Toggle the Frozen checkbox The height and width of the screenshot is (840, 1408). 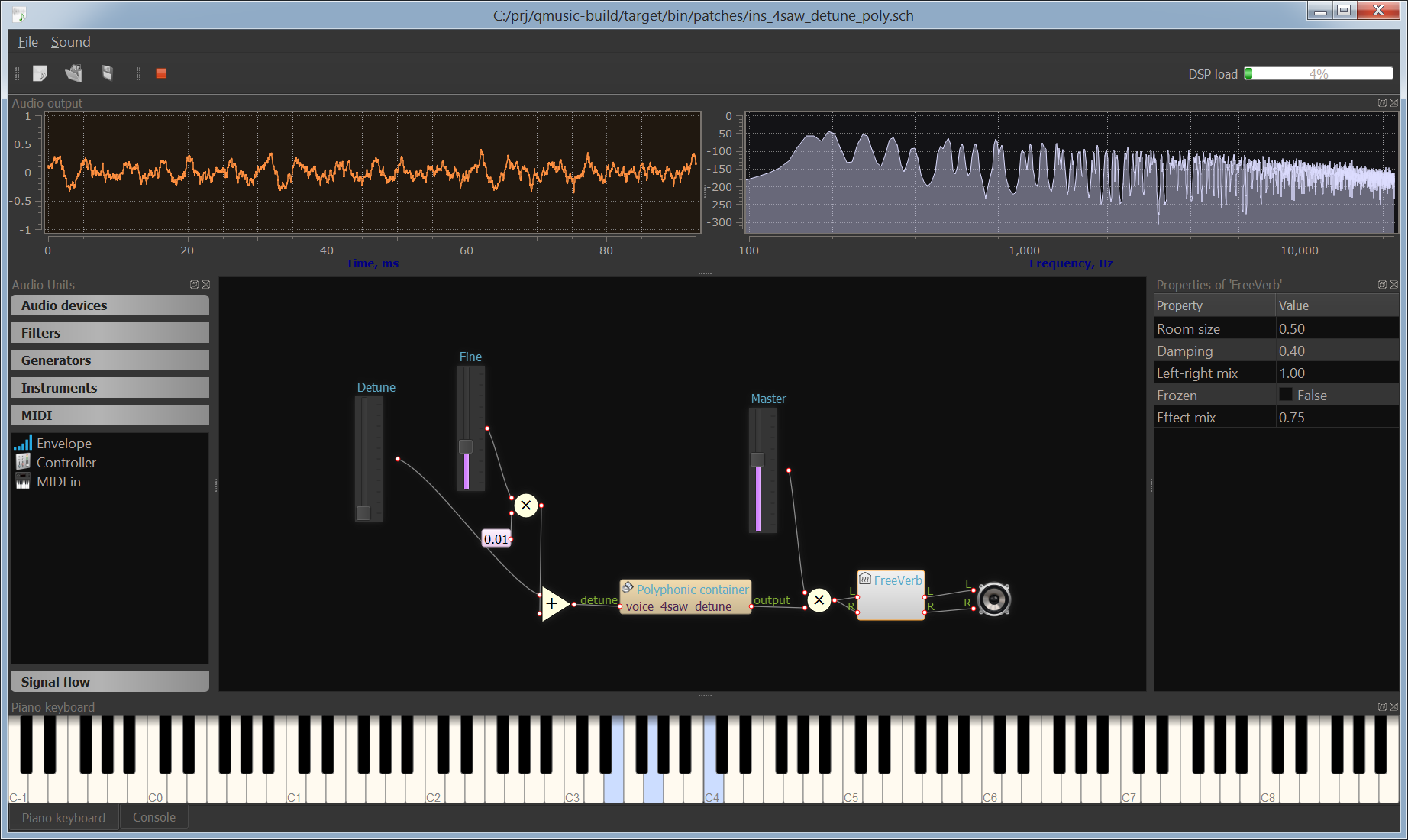pyautogui.click(x=1286, y=395)
